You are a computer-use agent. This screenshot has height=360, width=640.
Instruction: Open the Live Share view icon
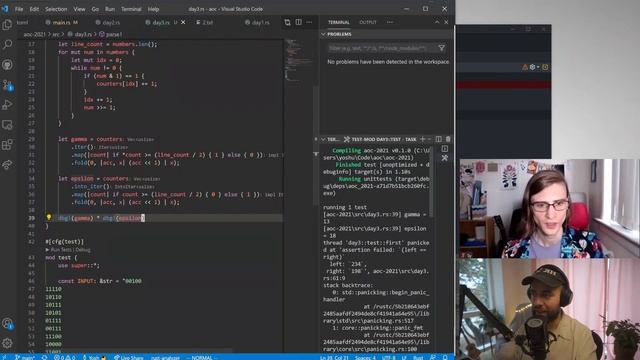tap(7, 164)
